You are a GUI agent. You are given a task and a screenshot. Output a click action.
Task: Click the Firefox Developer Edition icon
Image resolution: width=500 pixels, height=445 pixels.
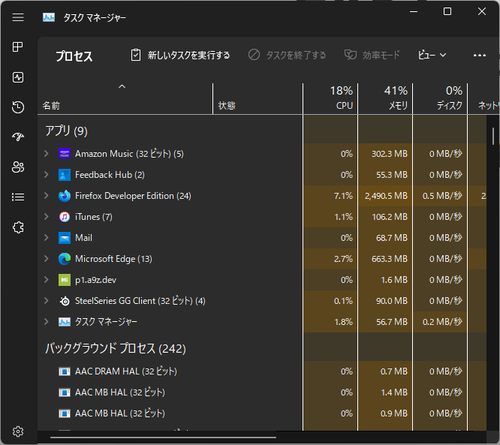click(x=64, y=196)
